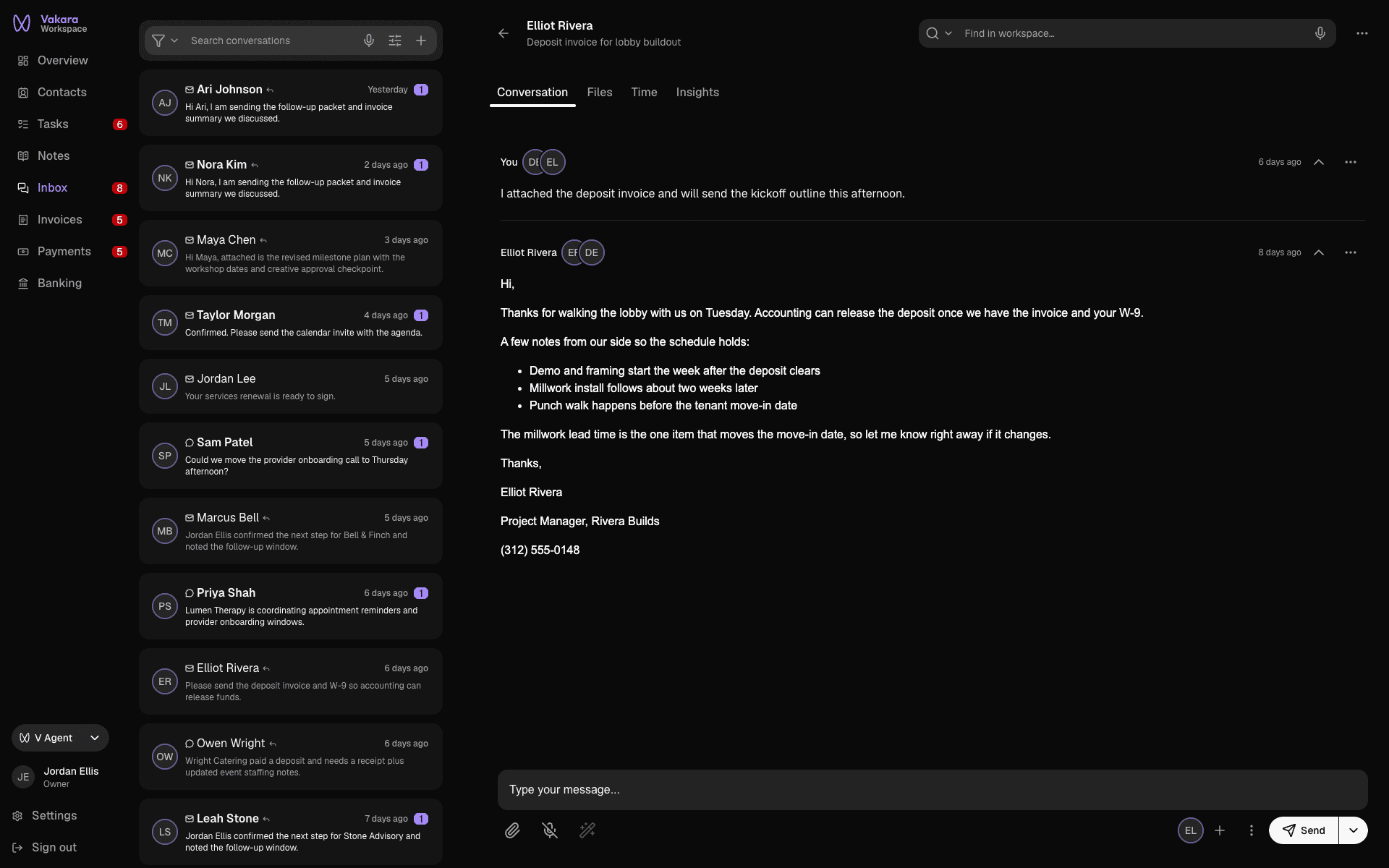Click the back arrow beside Elliot Rivera
The image size is (1389, 868).
504,33
